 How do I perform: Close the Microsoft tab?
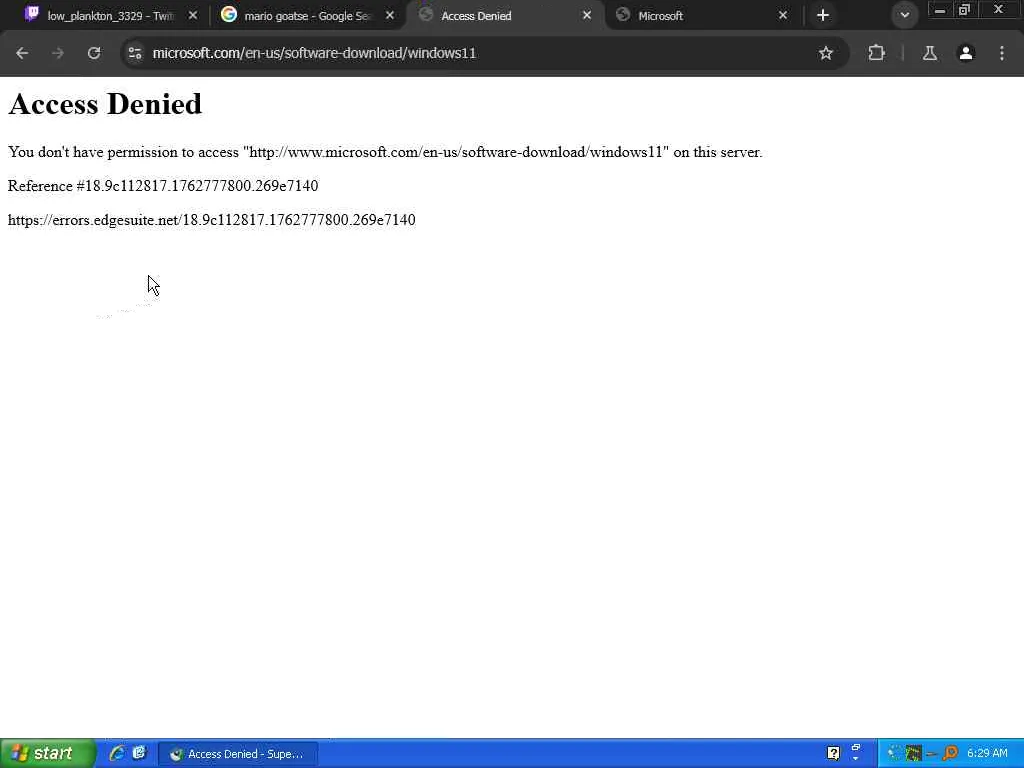point(783,15)
